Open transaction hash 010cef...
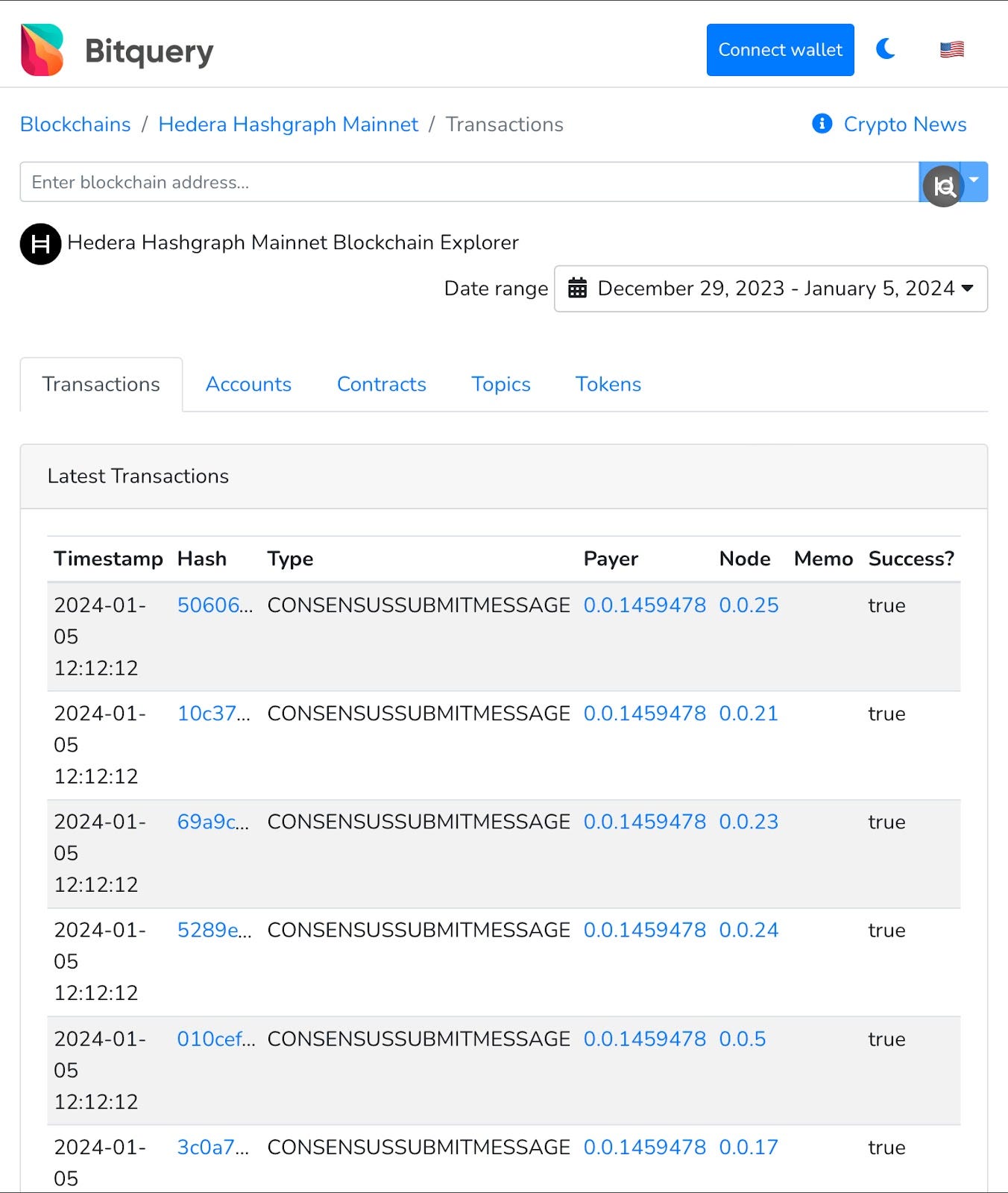The image size is (1008, 1193). tap(215, 1039)
